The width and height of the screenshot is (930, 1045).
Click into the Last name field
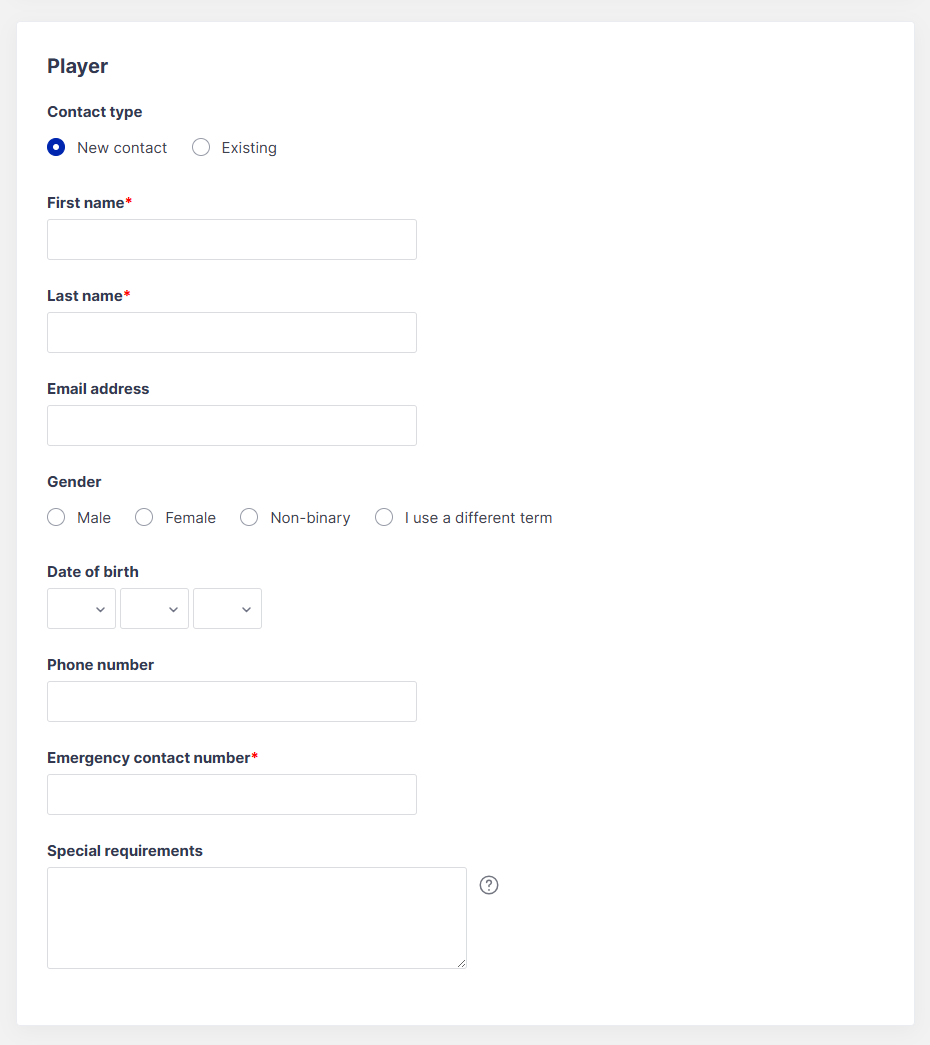(231, 332)
